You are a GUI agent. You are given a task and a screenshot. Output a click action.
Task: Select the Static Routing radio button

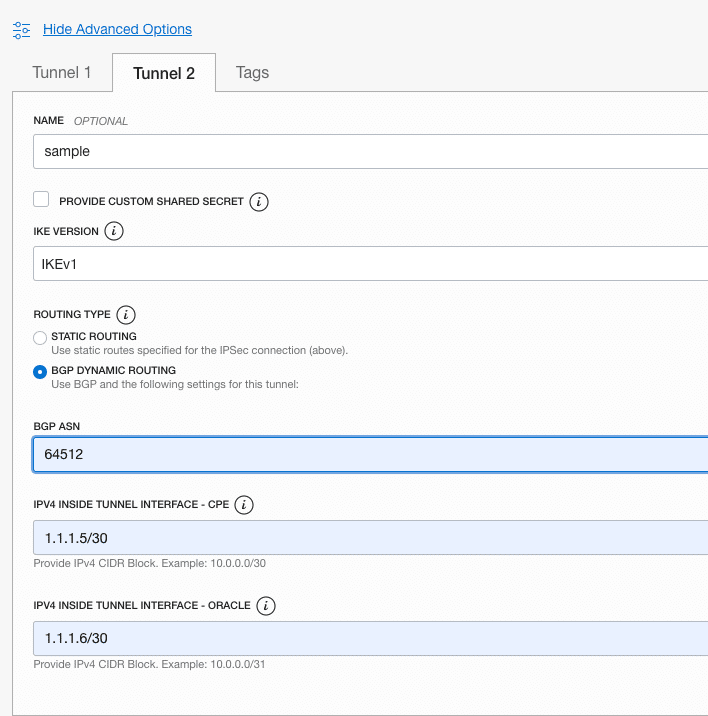[x=40, y=338]
